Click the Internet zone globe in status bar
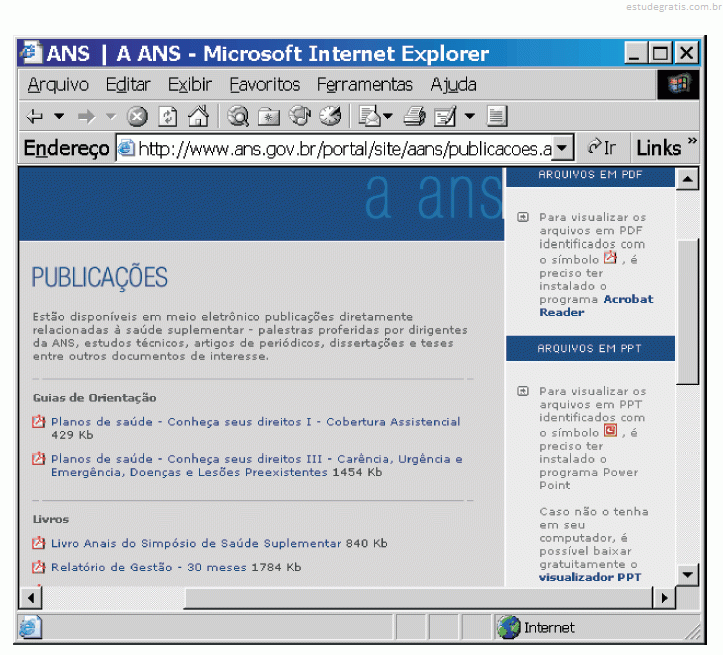 tap(509, 627)
